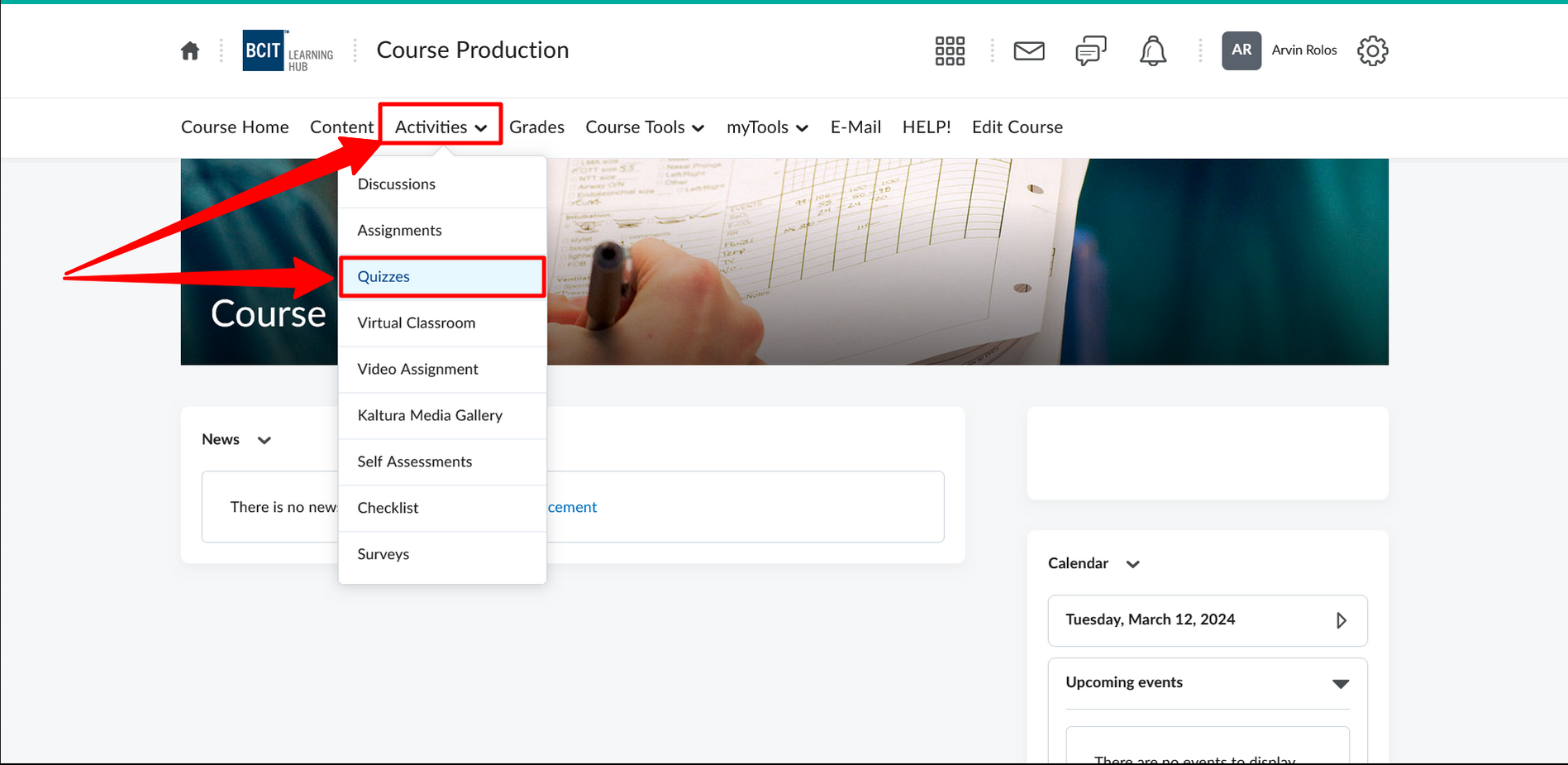Open the News widget options chevron
Viewport: 1568px width, 765px height.
click(x=265, y=440)
